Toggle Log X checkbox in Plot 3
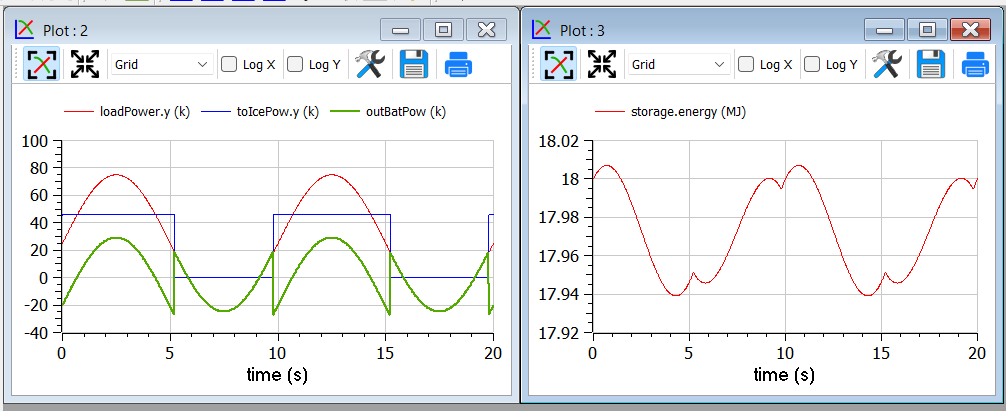The width and height of the screenshot is (1006, 411). click(x=746, y=65)
